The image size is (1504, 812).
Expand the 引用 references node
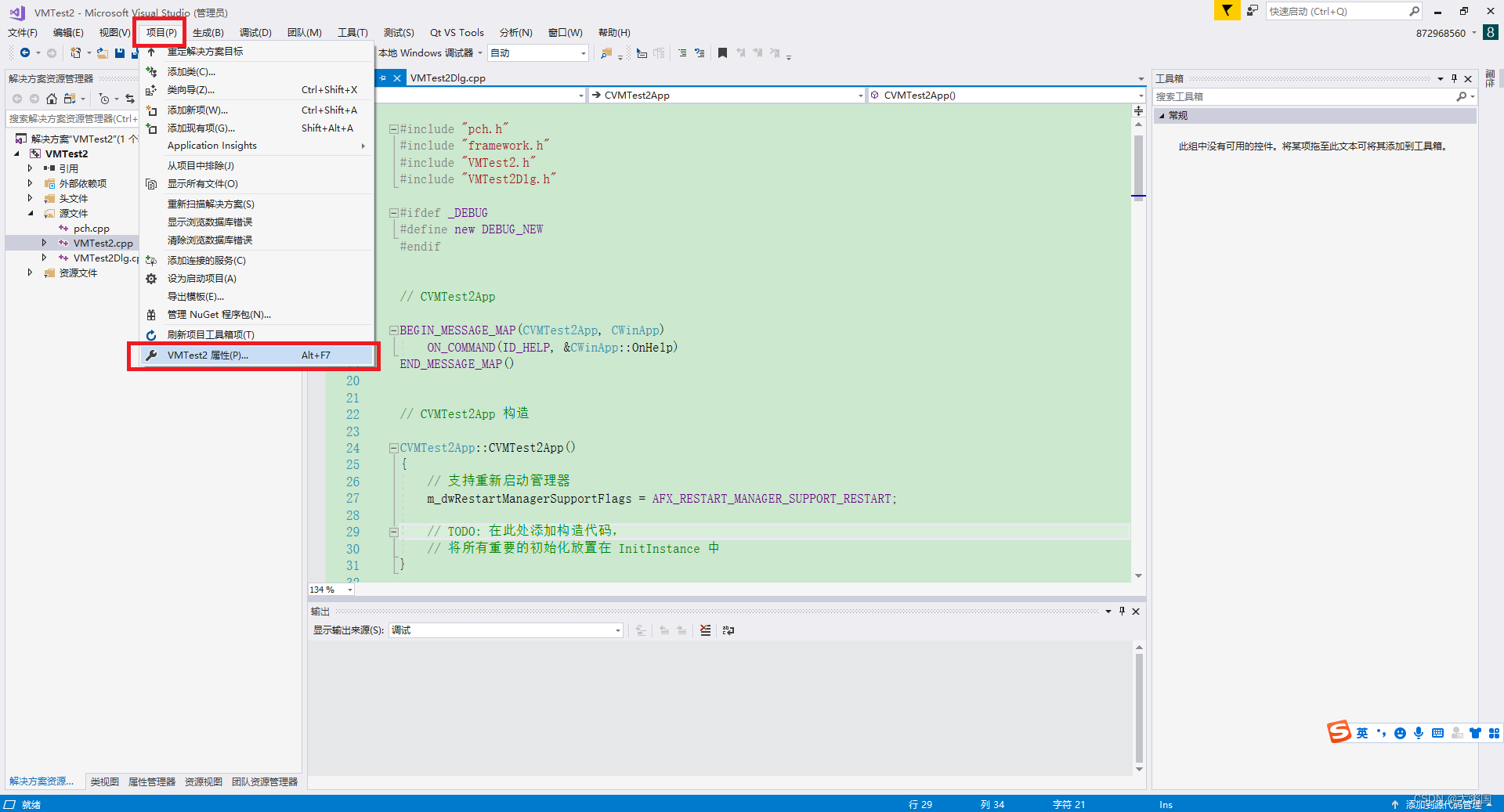[31, 168]
